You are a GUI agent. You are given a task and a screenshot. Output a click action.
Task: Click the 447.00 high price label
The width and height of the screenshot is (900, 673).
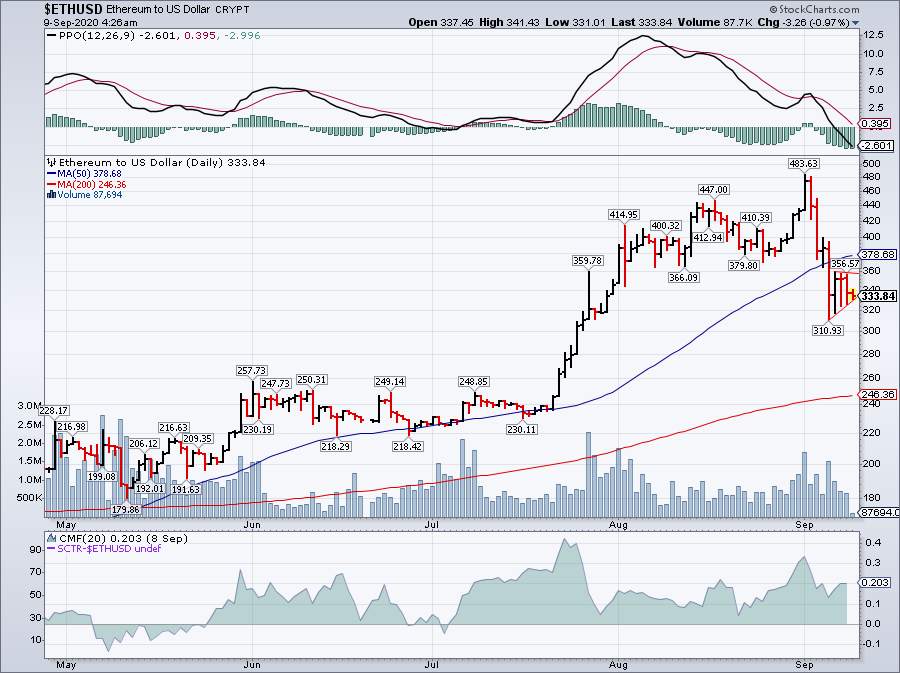pos(713,189)
